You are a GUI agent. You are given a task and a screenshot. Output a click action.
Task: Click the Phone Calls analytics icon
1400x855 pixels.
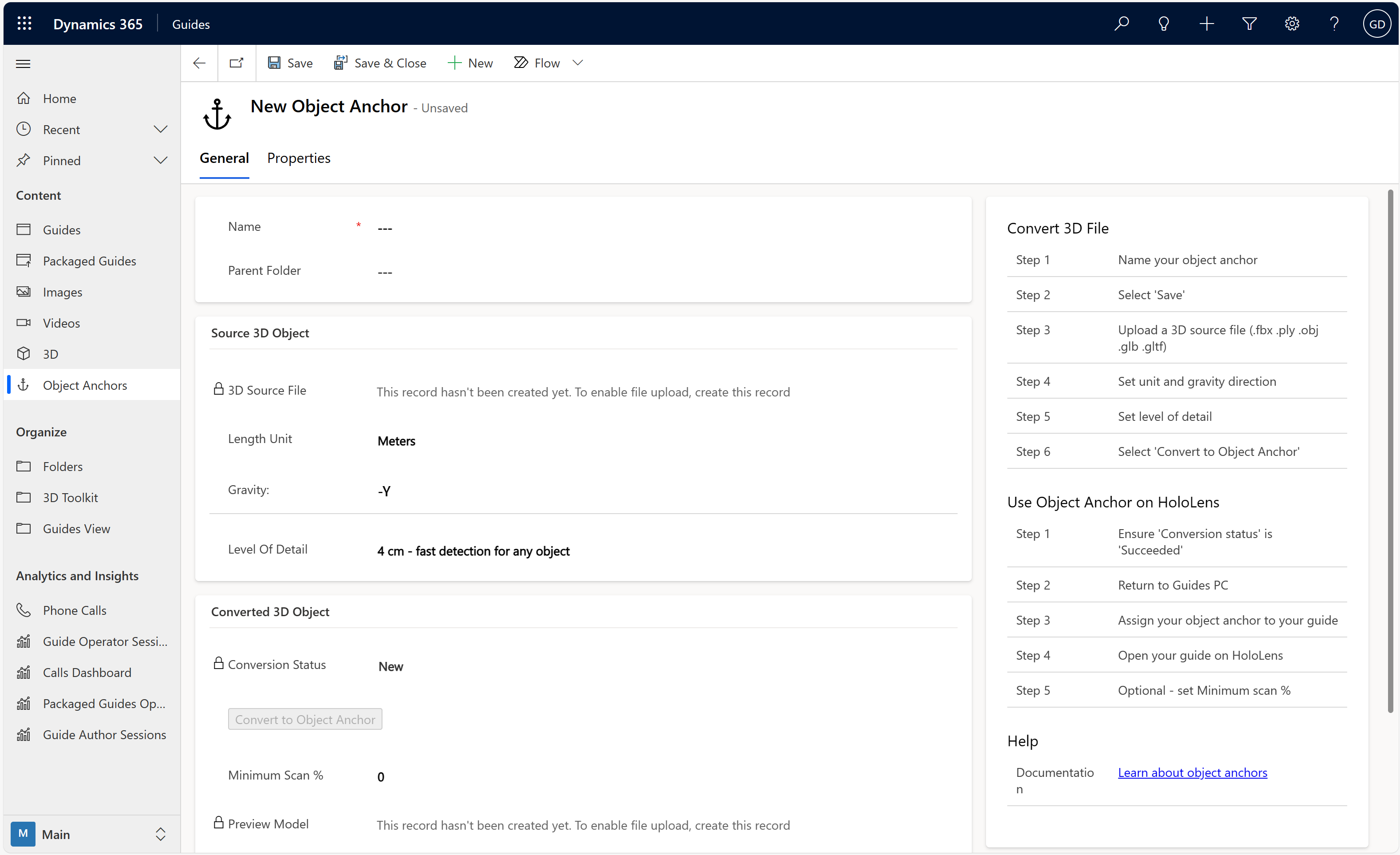click(24, 610)
